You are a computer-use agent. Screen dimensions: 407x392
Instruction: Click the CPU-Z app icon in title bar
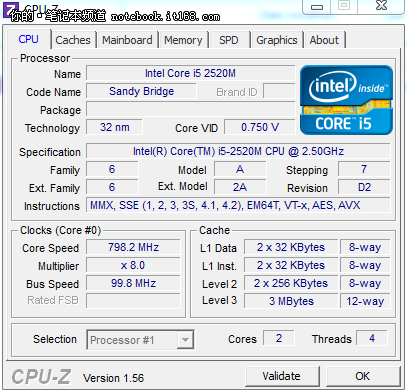point(11,9)
